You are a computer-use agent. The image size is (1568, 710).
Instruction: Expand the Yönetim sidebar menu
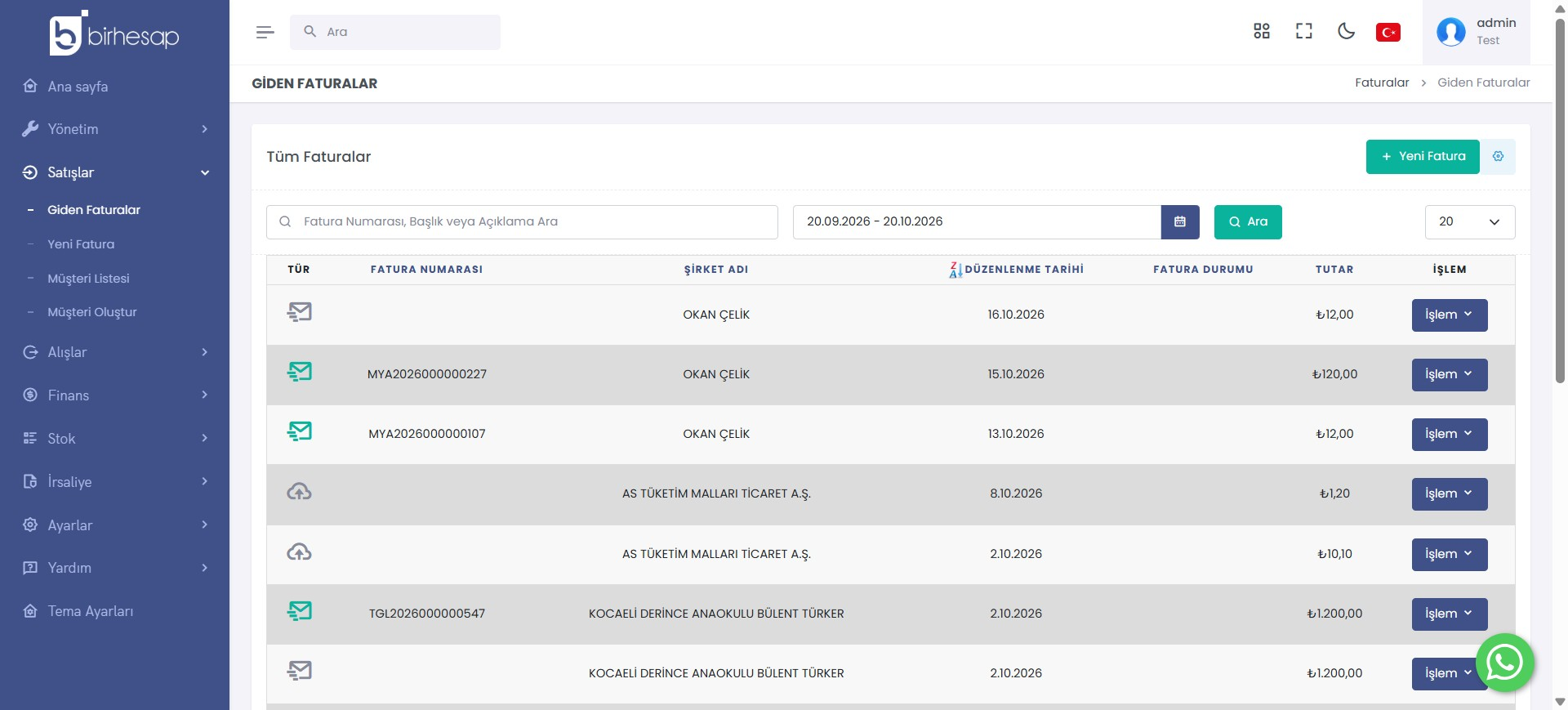click(x=114, y=129)
